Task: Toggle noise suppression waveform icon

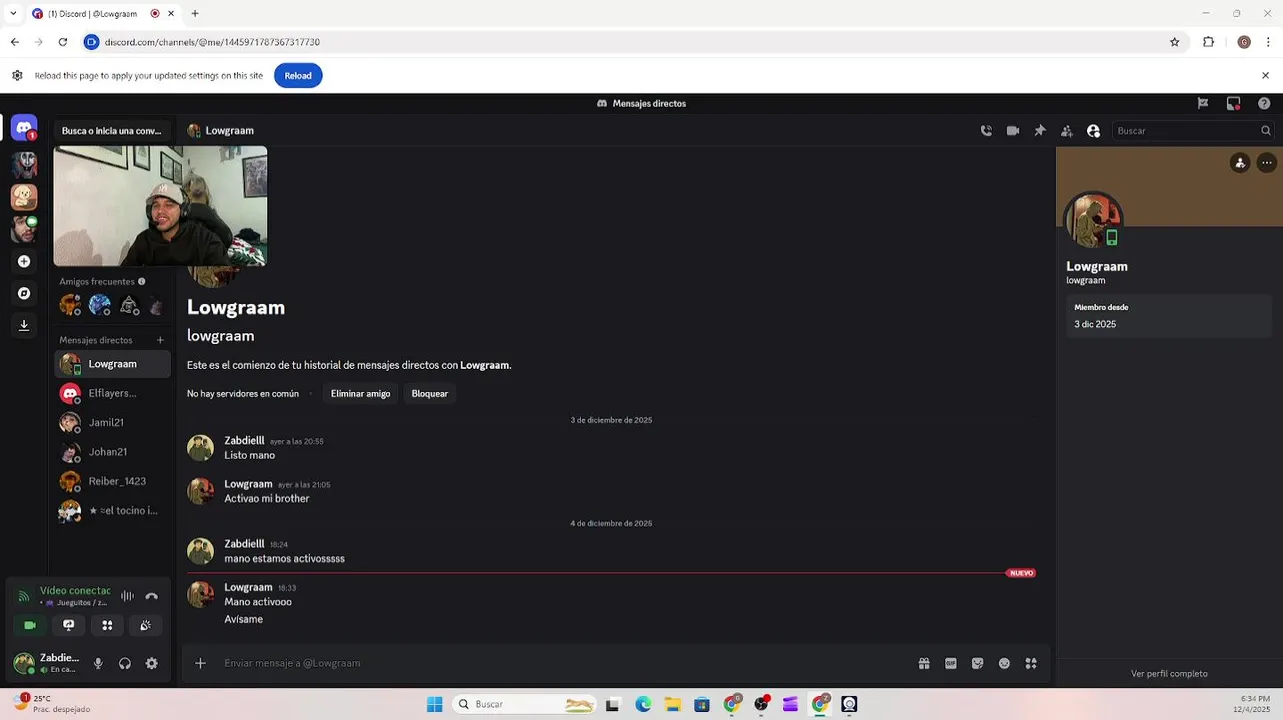Action: click(127, 596)
